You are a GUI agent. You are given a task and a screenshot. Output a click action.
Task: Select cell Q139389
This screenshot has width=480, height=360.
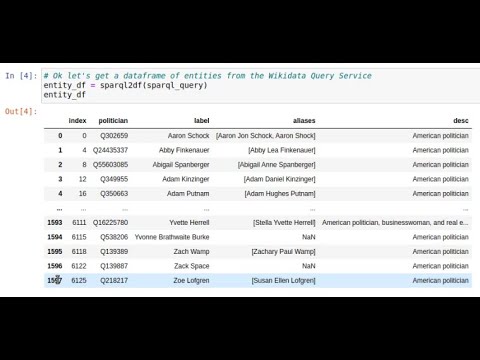(x=114, y=251)
